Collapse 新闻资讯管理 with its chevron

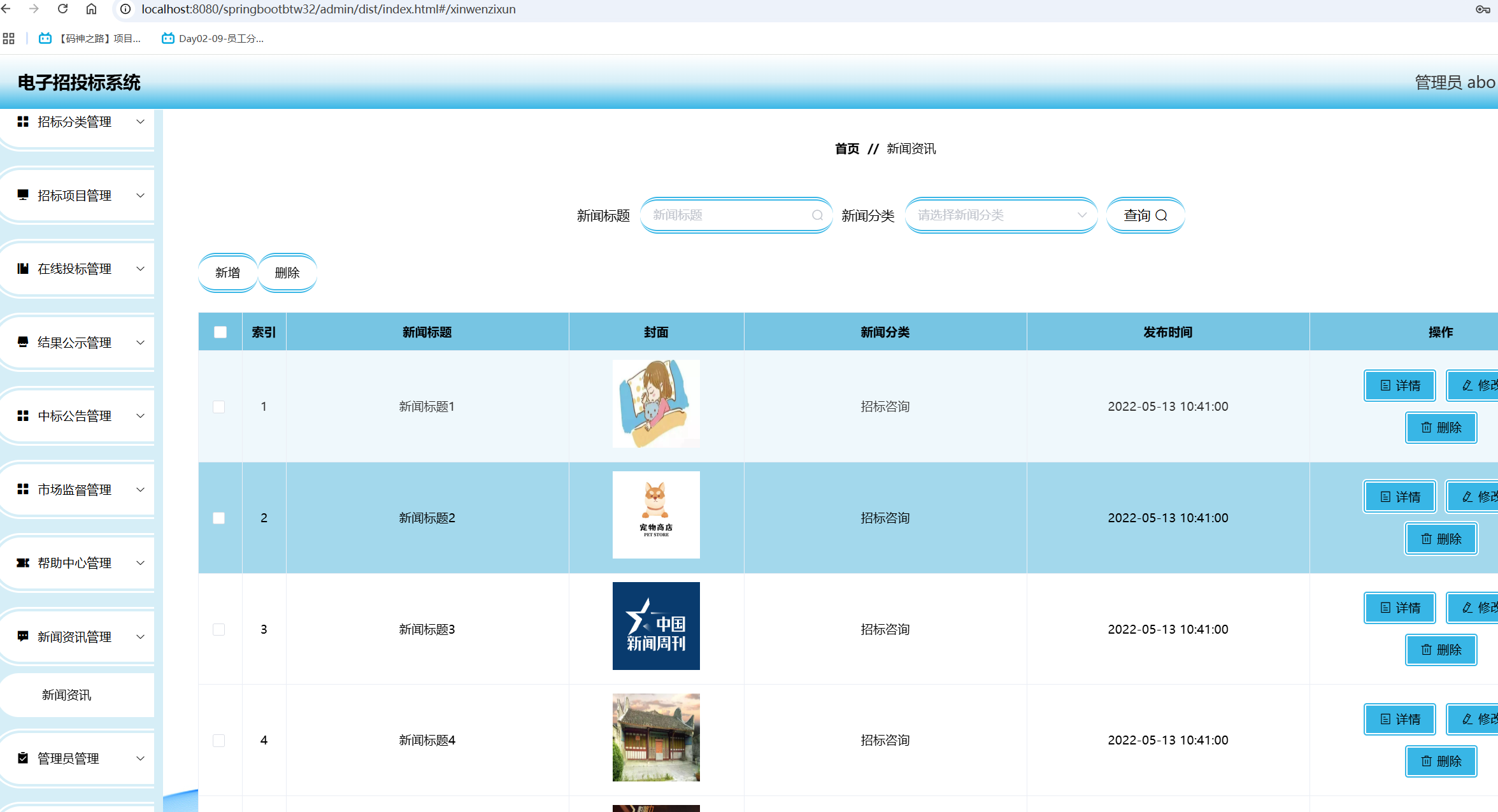pos(141,636)
